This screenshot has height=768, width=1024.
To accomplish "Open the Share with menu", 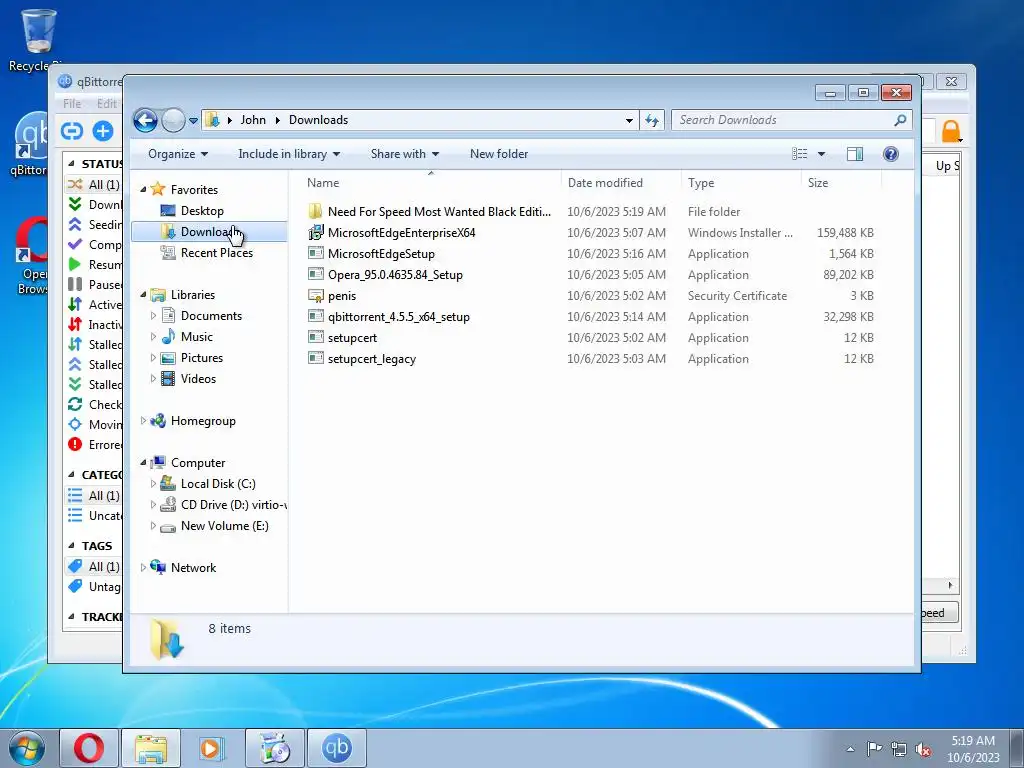I will coord(404,154).
